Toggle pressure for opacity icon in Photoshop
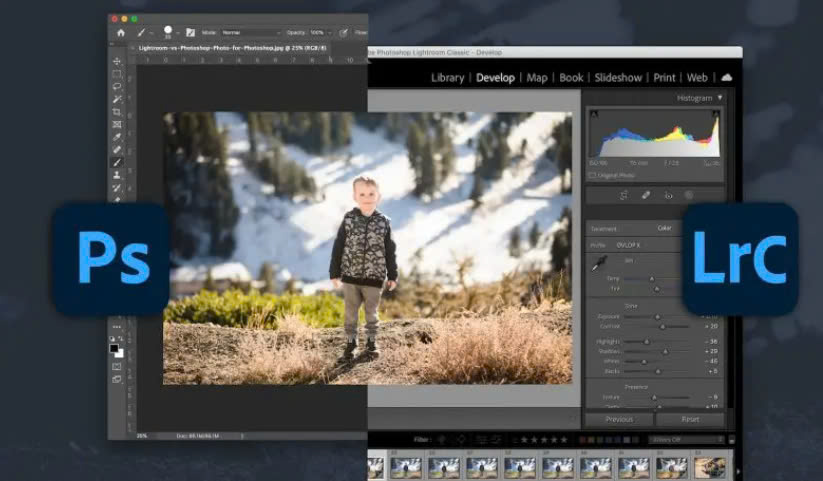The height and width of the screenshot is (481, 823). [343, 33]
